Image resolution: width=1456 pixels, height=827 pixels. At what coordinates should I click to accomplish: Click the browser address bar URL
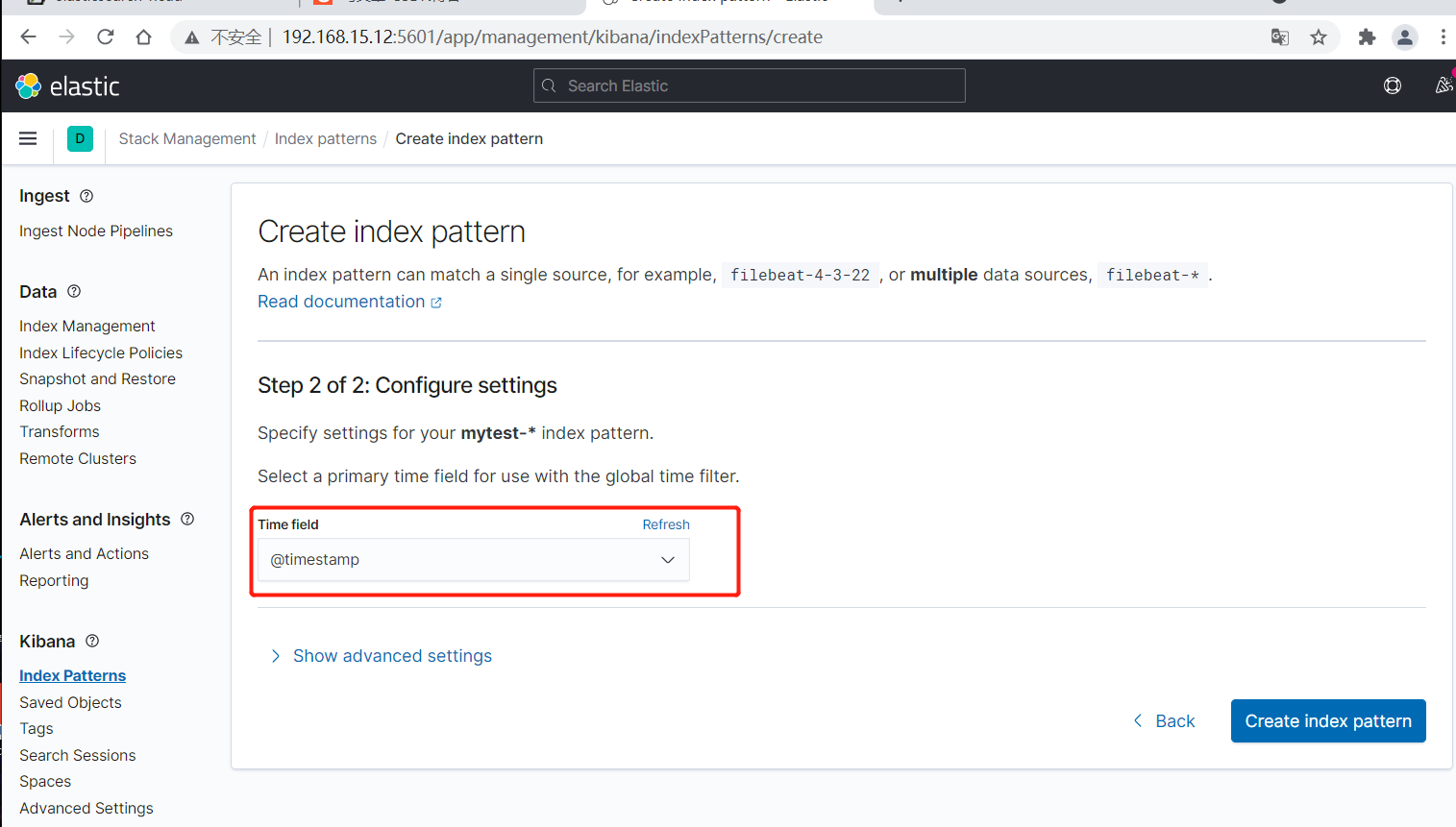(553, 37)
